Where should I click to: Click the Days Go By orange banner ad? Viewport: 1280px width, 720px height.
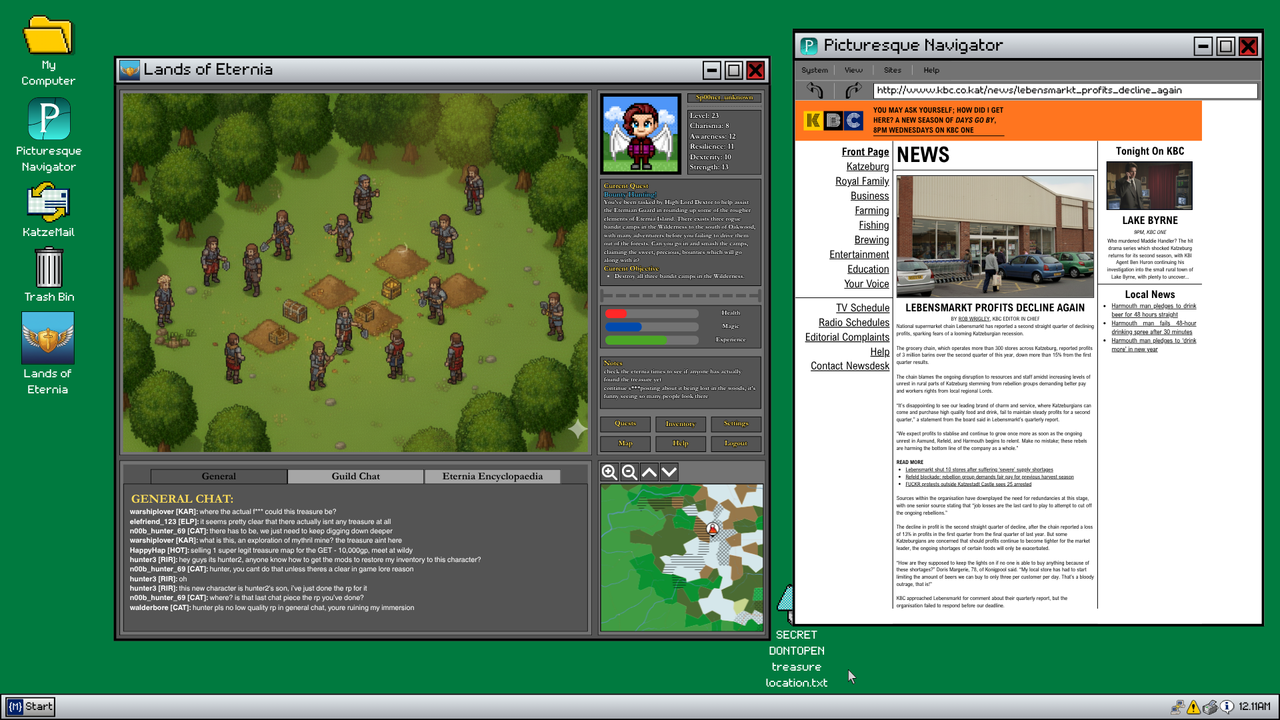pos(999,120)
